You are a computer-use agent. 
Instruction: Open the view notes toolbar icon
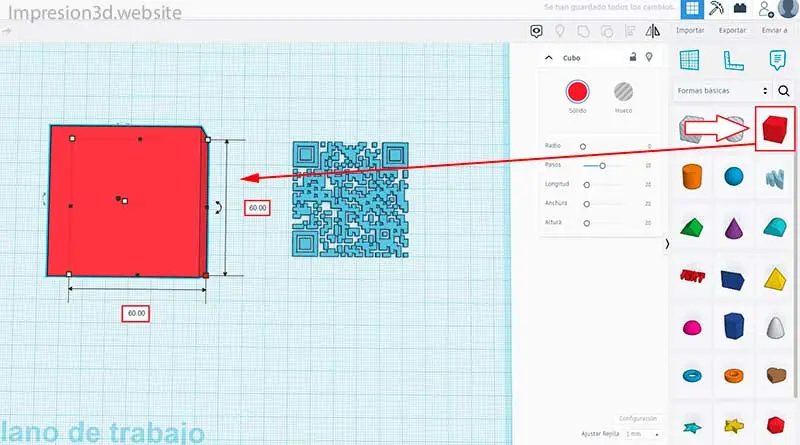click(x=536, y=31)
